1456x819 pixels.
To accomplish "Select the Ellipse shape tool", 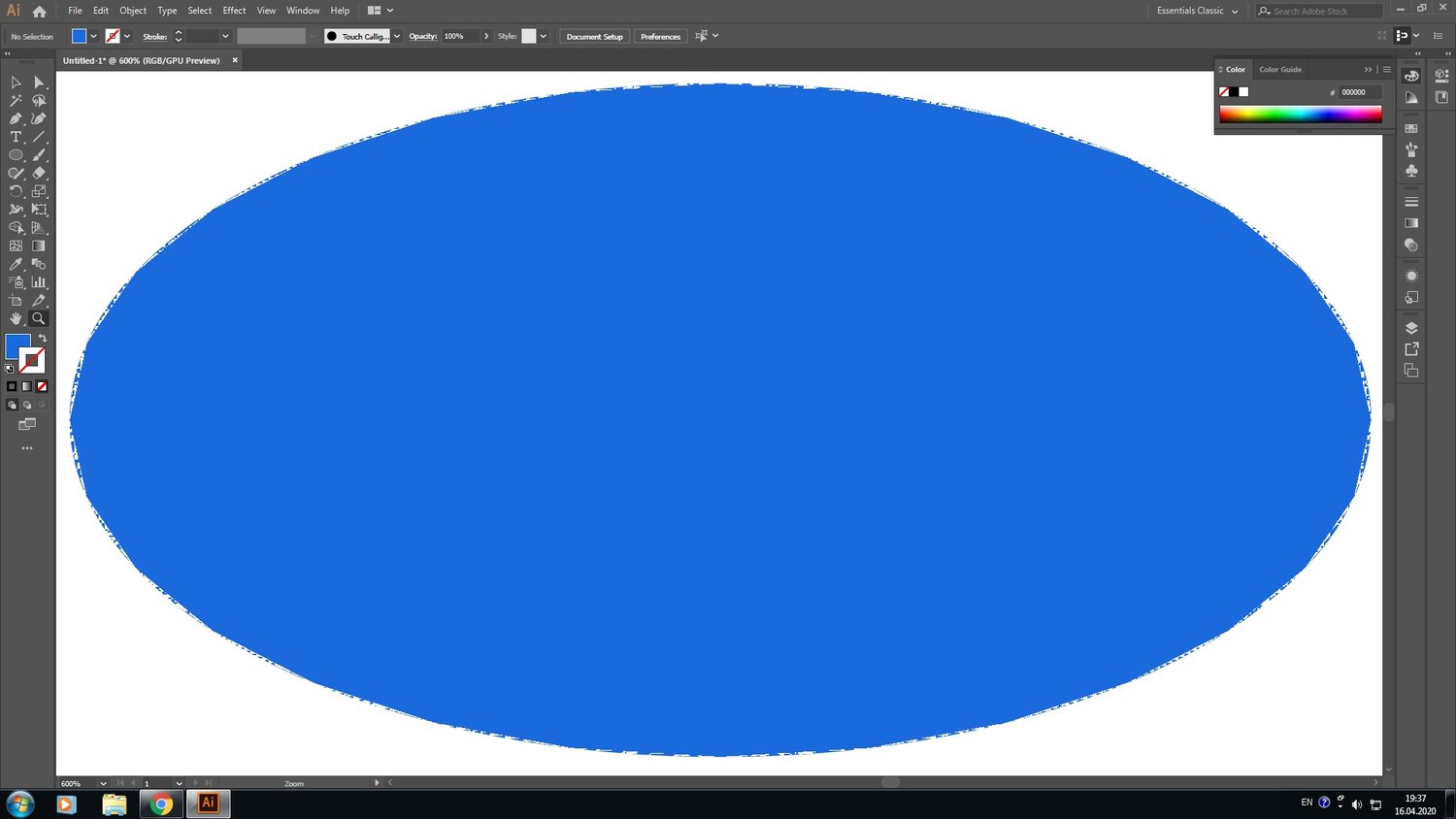I will (16, 155).
